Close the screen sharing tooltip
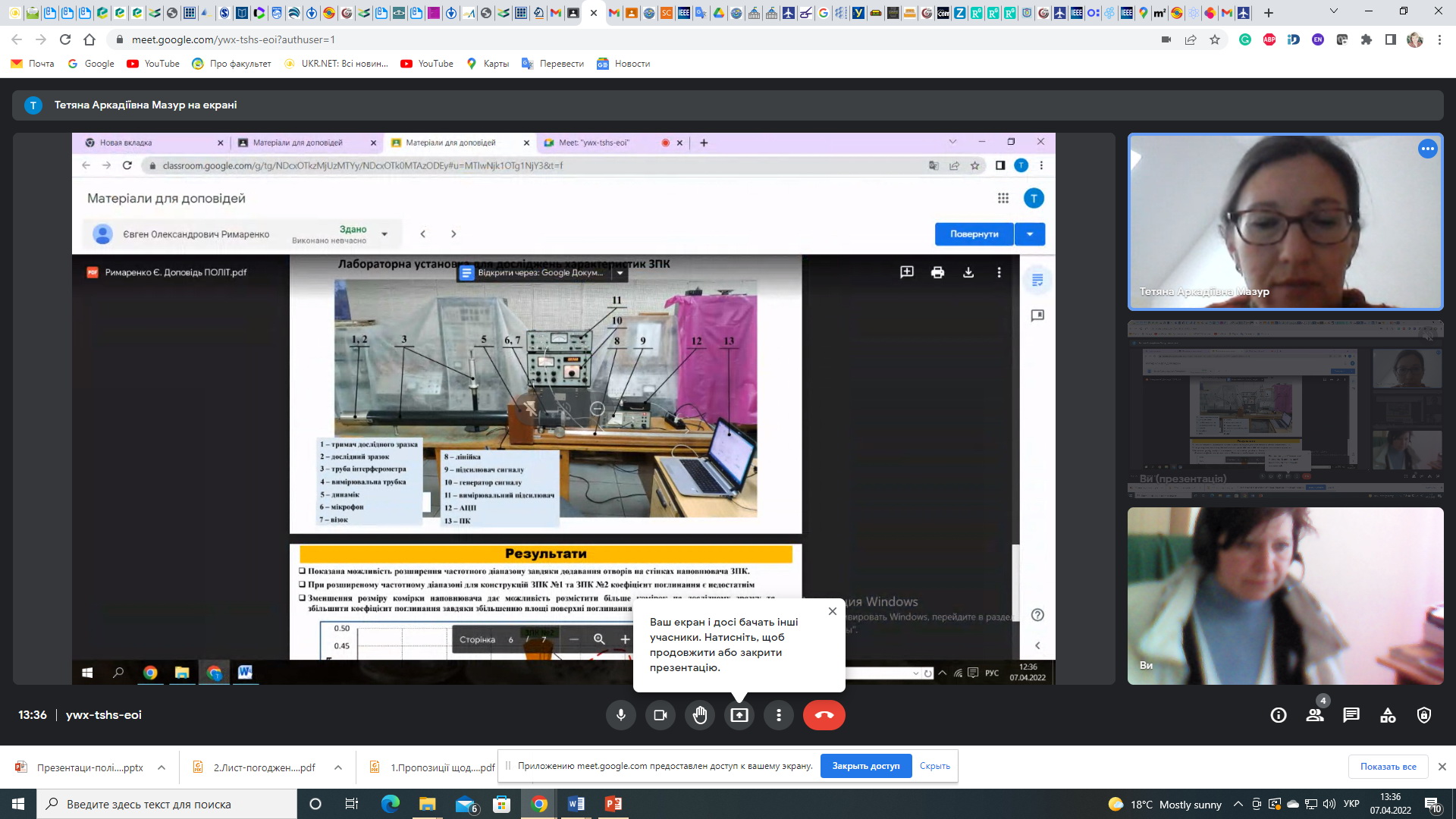The height and width of the screenshot is (819, 1456). pyautogui.click(x=832, y=611)
